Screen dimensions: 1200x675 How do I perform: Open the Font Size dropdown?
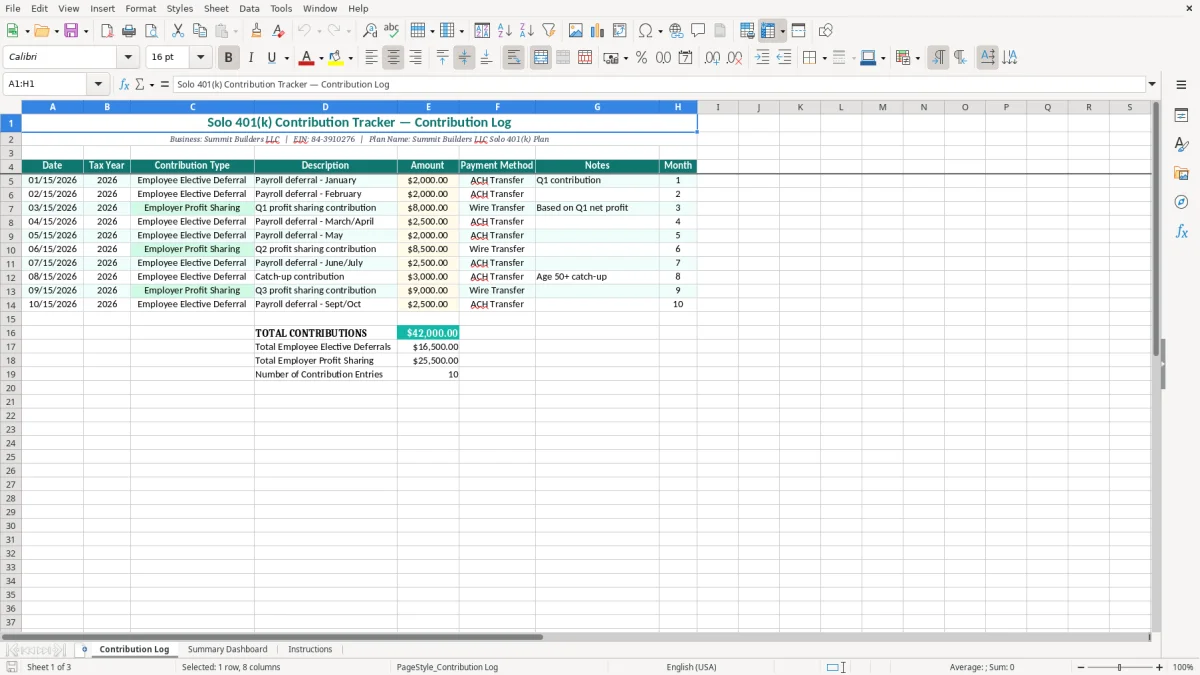click(x=200, y=58)
